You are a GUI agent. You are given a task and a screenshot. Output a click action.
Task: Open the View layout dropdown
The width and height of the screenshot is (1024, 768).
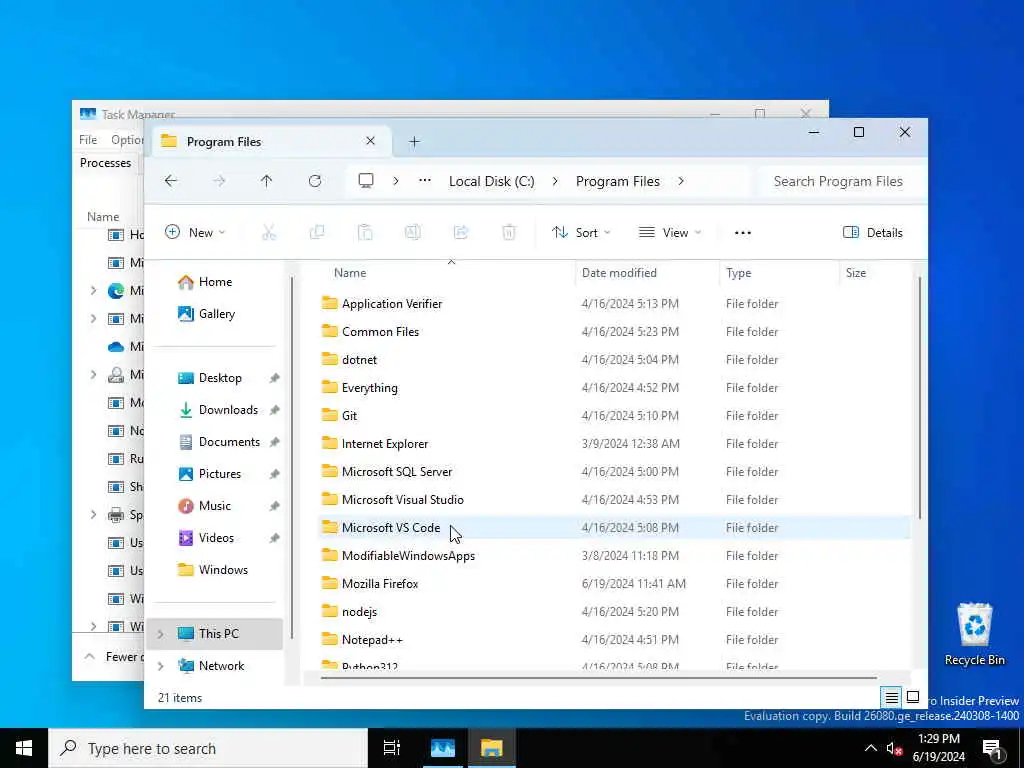[669, 232]
